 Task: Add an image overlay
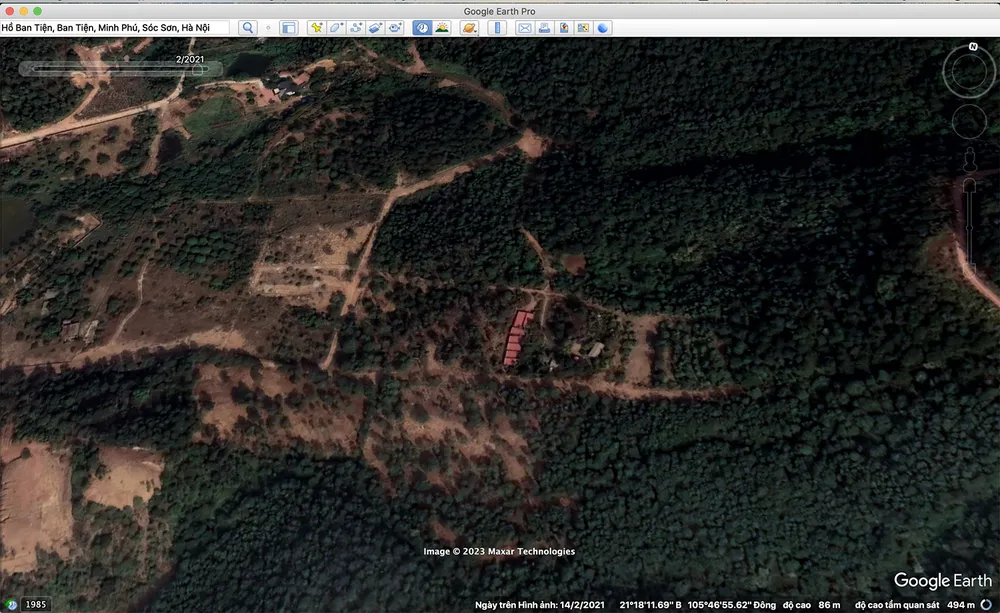click(x=375, y=28)
